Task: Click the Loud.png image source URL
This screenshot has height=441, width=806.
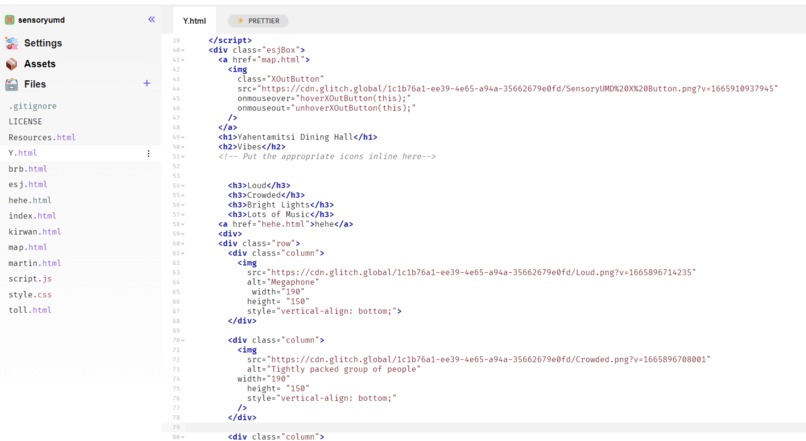Action: [483, 272]
